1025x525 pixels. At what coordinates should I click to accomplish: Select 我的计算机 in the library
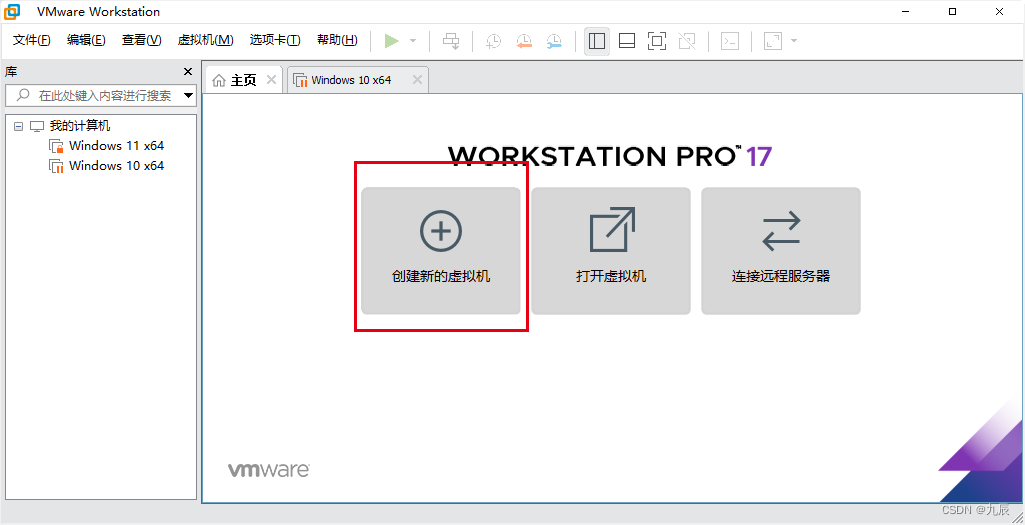coord(80,126)
